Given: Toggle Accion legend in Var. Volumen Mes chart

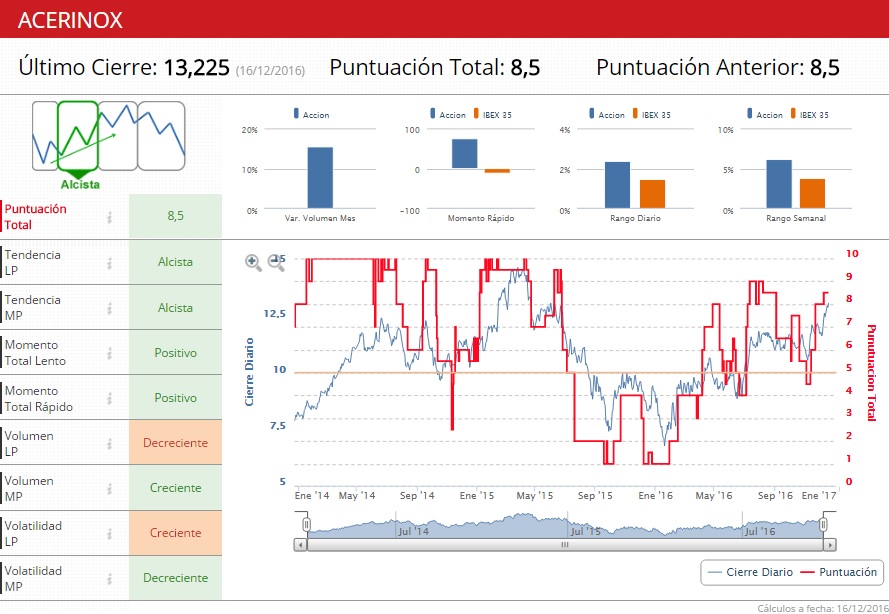Looking at the screenshot, I should tap(311, 115).
